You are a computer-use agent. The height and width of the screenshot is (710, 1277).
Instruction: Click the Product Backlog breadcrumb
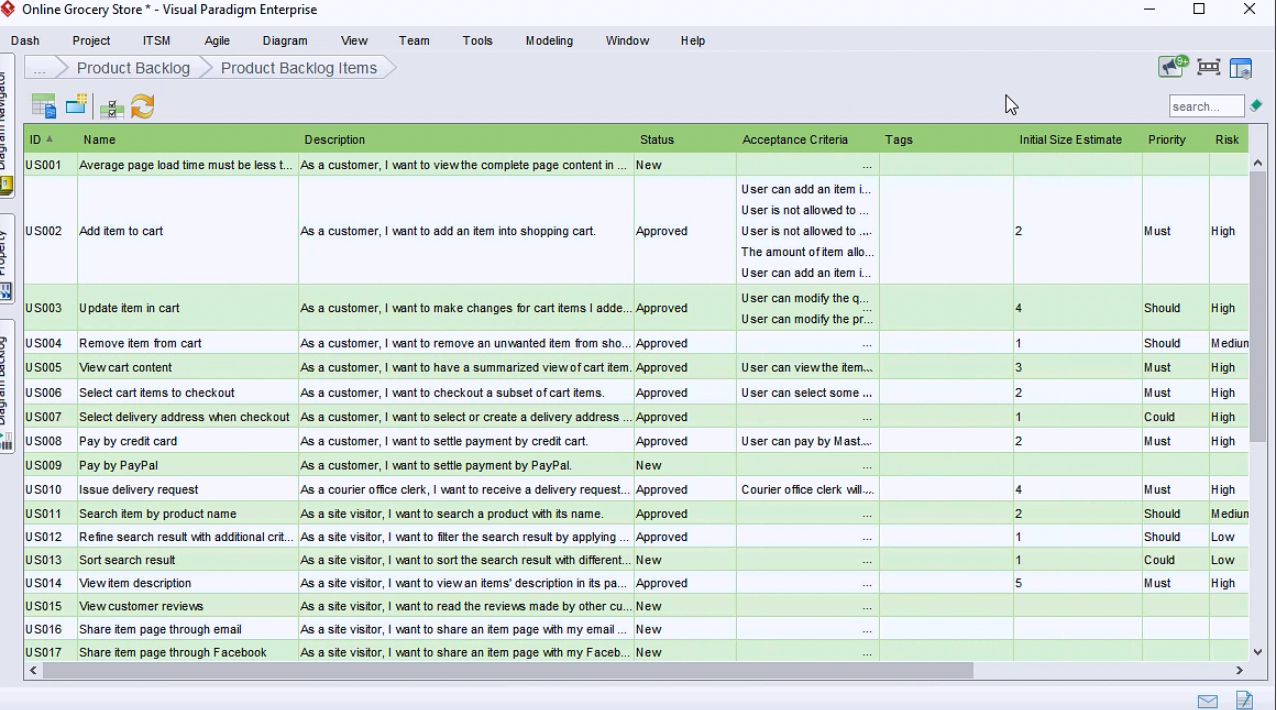133,68
